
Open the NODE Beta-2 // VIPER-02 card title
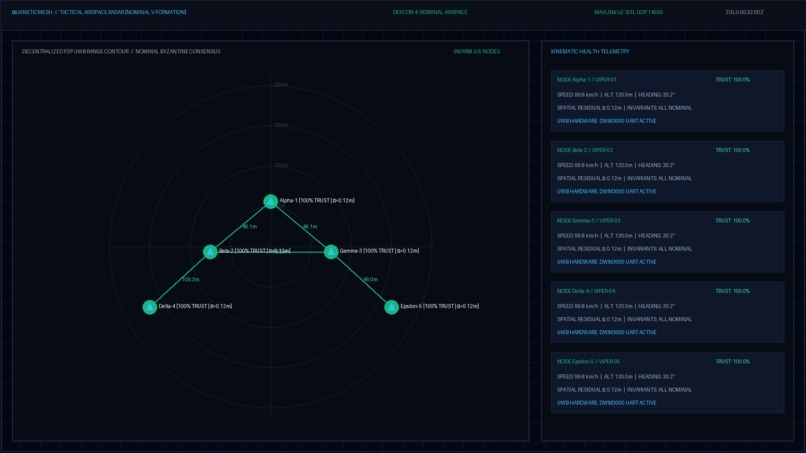(584, 150)
